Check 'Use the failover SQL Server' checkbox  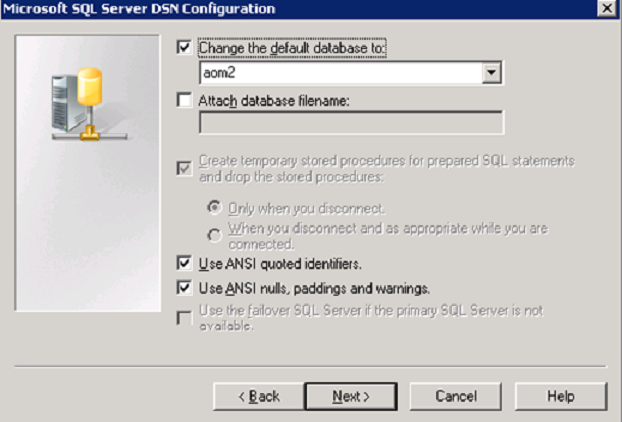184,318
